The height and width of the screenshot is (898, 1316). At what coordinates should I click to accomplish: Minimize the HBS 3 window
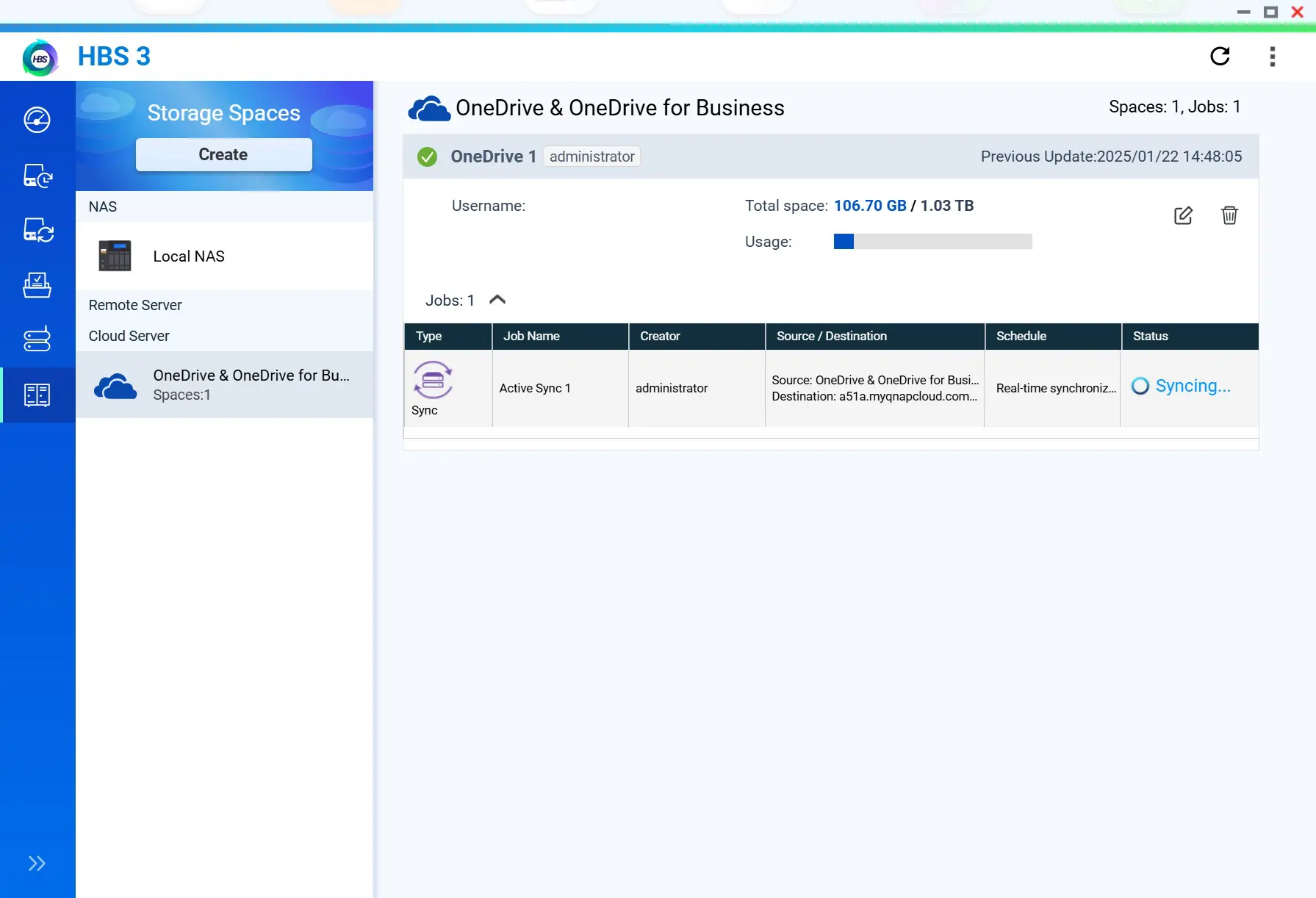[1244, 12]
